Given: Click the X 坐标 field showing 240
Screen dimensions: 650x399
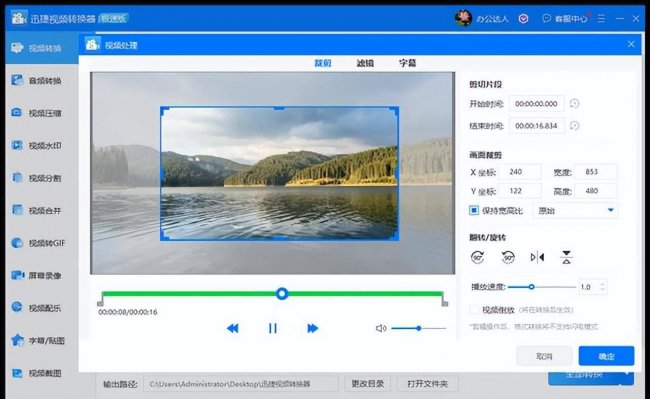Looking at the screenshot, I should click(x=519, y=172).
